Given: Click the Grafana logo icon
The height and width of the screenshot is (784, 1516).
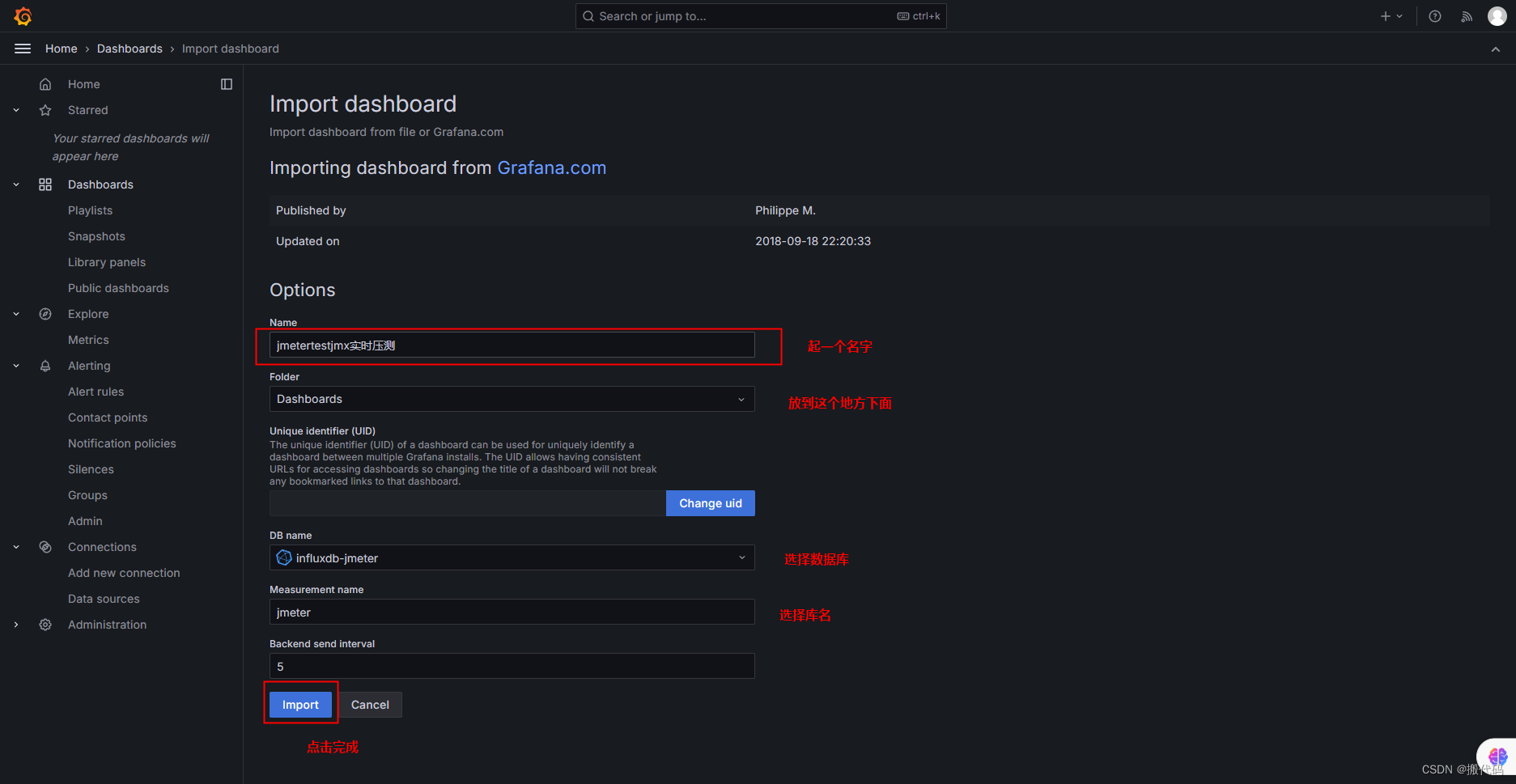Looking at the screenshot, I should 23,16.
